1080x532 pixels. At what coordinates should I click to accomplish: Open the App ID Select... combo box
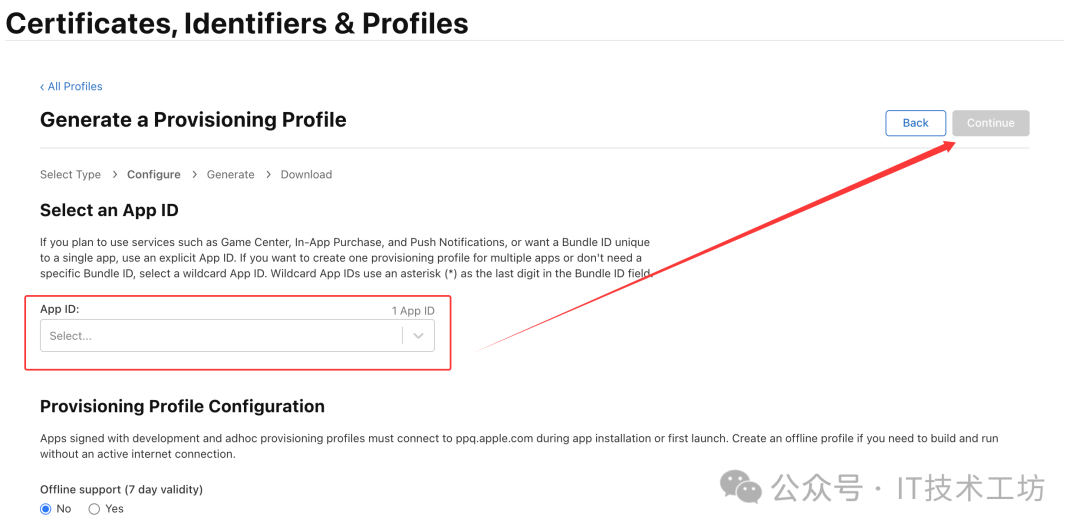point(220,336)
